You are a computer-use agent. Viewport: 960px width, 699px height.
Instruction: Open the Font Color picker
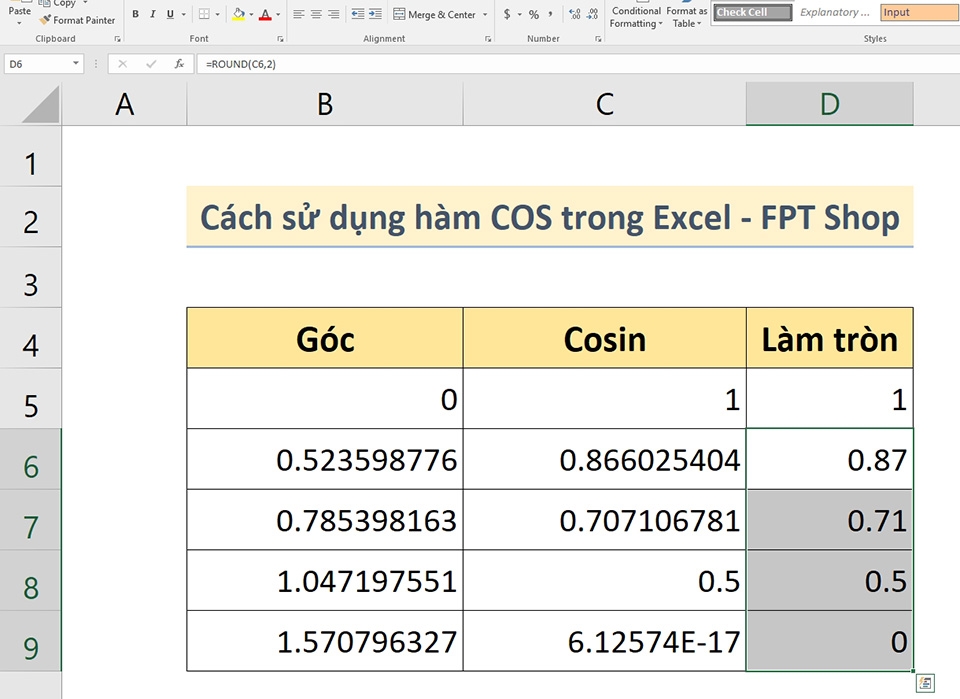[276, 15]
